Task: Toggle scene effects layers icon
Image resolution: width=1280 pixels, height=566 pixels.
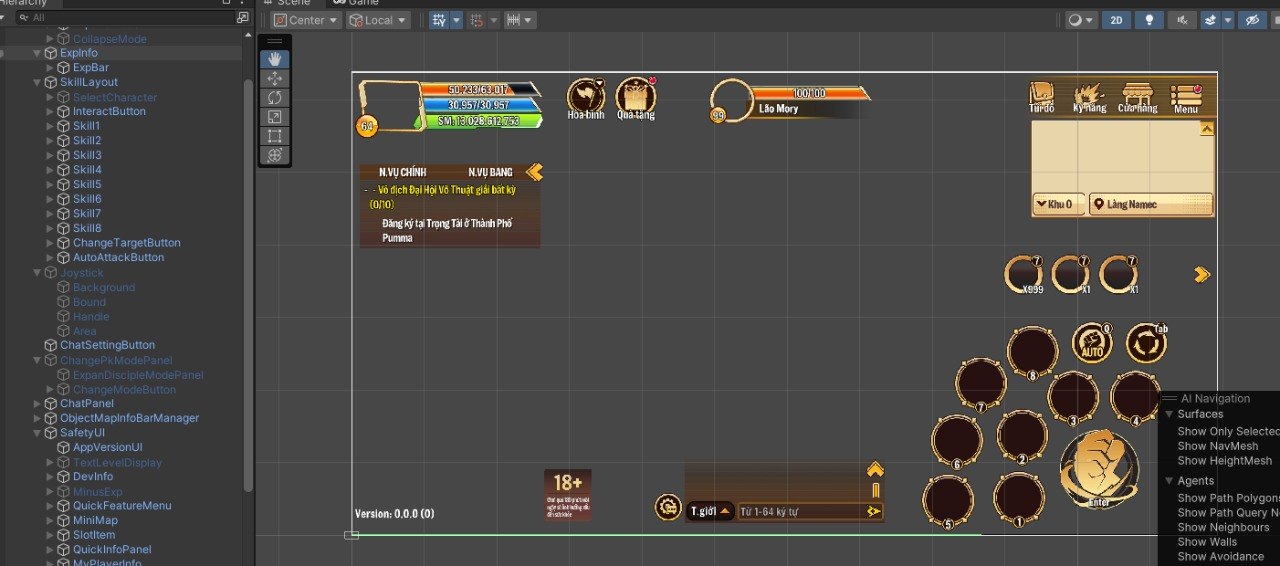Action: (x=1211, y=20)
